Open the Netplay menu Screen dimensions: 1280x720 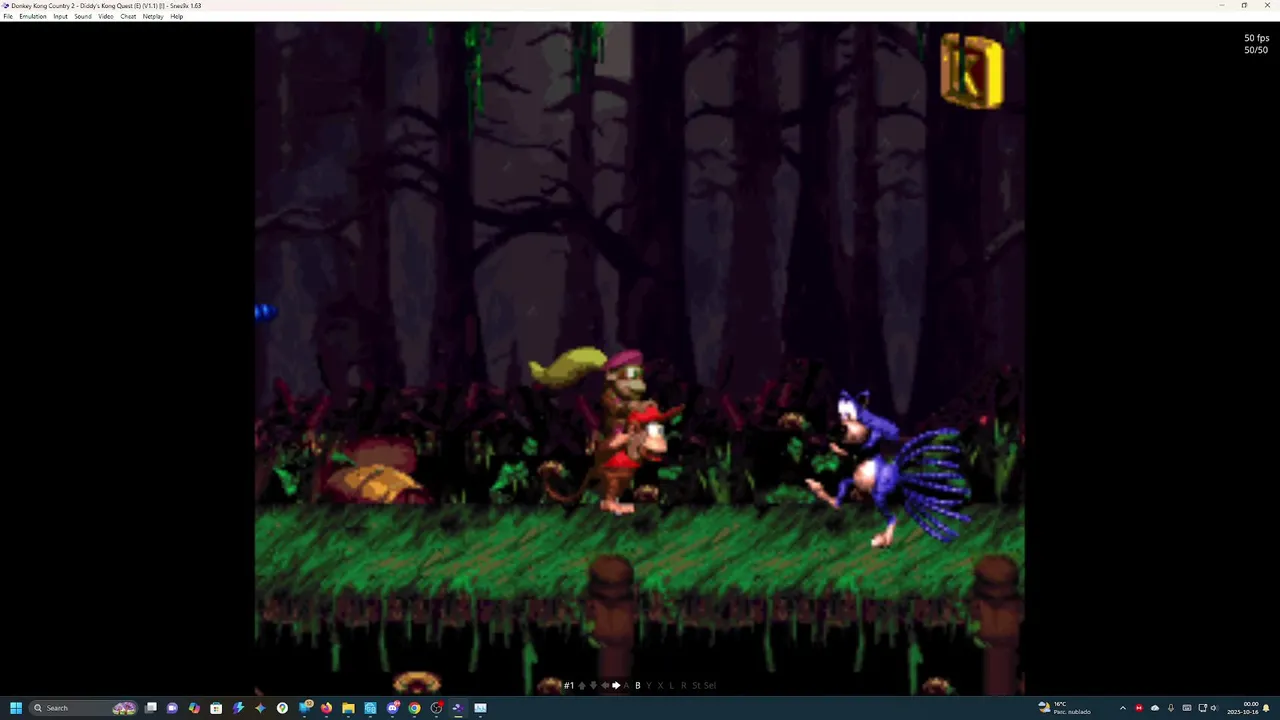coord(153,16)
